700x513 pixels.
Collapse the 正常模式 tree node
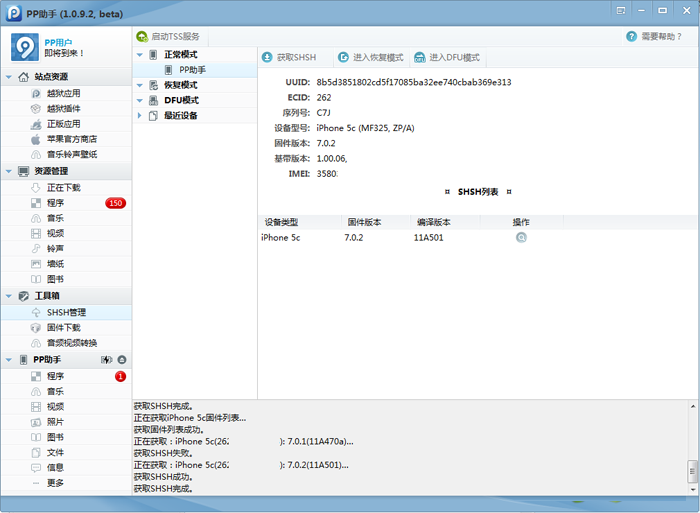[139, 55]
